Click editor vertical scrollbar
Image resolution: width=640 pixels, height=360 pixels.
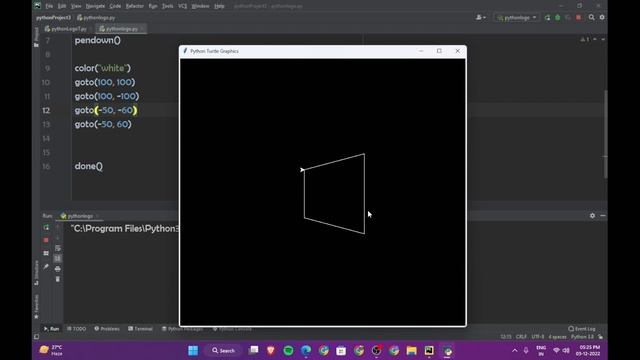pyautogui.click(x=605, y=134)
